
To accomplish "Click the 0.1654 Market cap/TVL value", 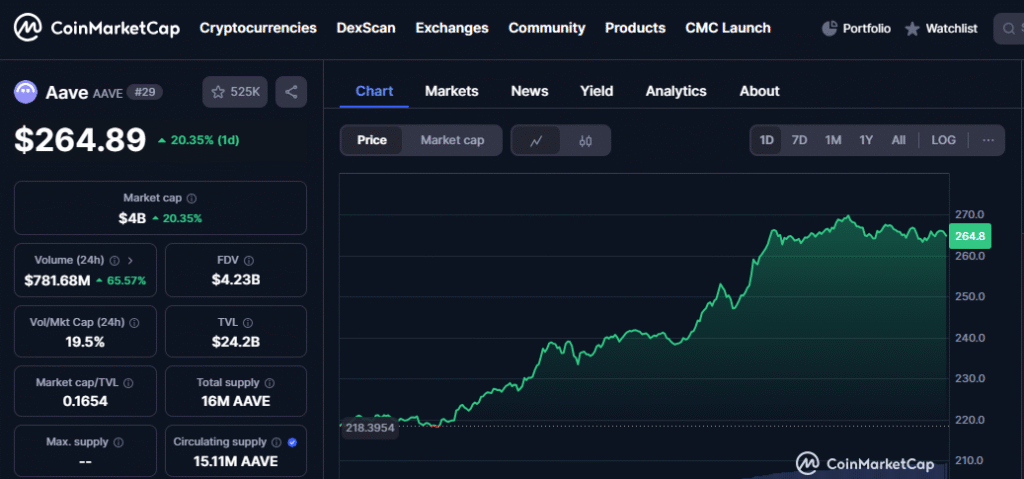I will coord(85,401).
